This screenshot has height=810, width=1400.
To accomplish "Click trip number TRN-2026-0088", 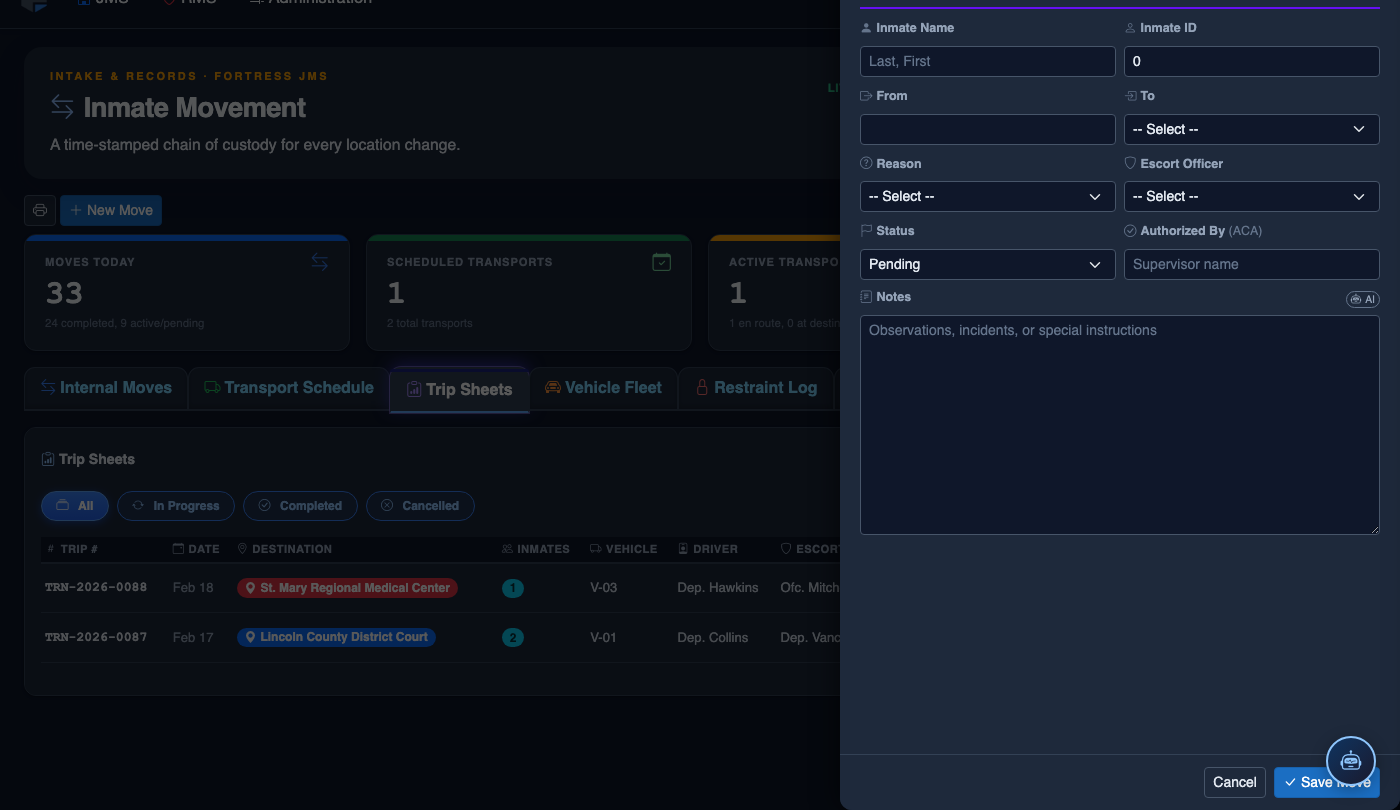I will point(96,587).
